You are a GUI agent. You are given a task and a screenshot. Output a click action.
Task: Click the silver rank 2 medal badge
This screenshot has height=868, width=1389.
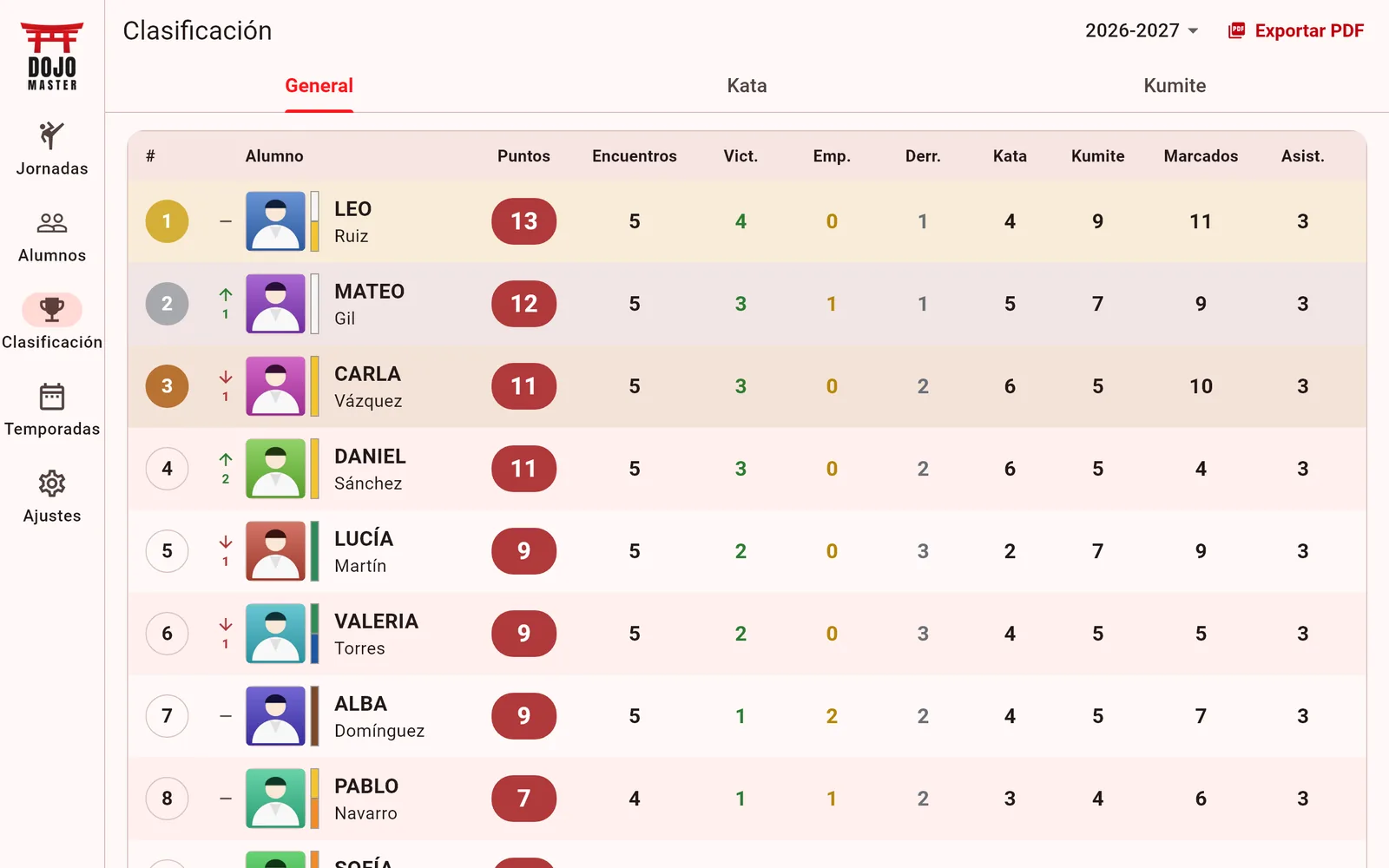[167, 304]
